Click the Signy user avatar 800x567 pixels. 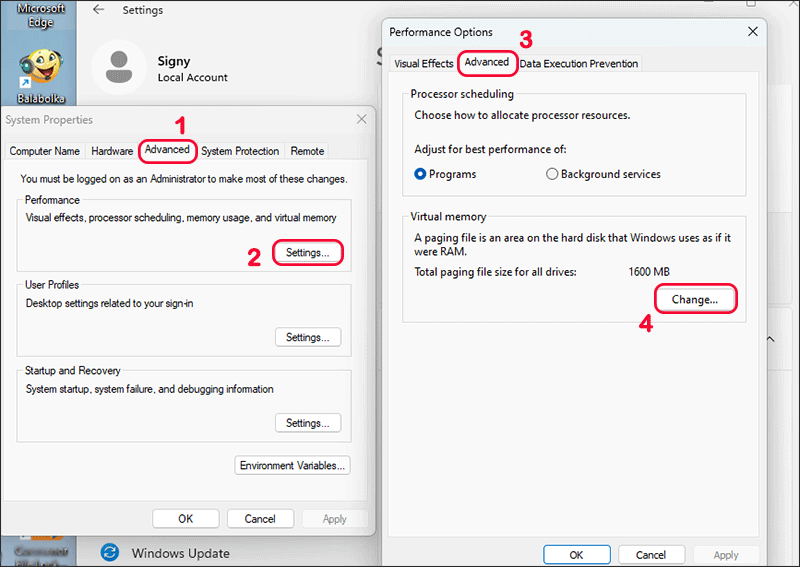(x=118, y=67)
